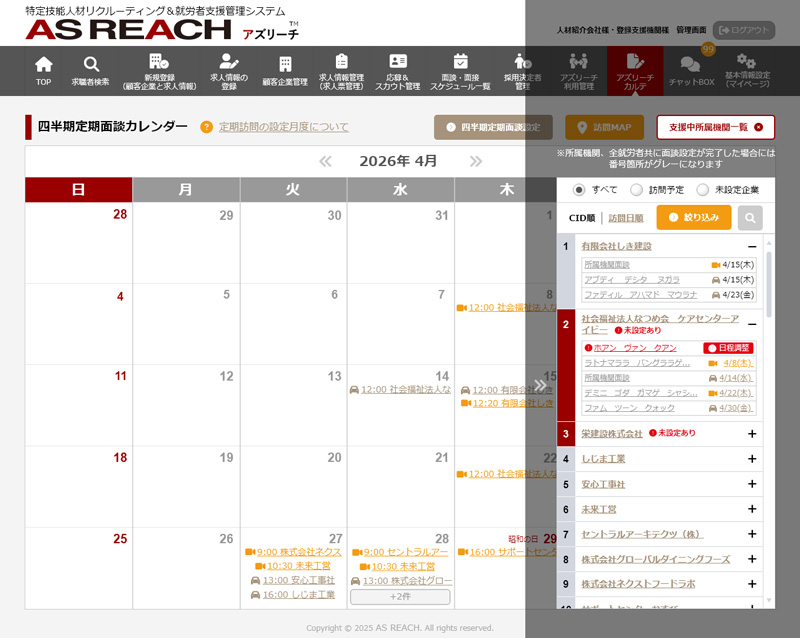Screen dimensions: 800x638
Task: Sort the company list by CID順
Action: [582, 218]
